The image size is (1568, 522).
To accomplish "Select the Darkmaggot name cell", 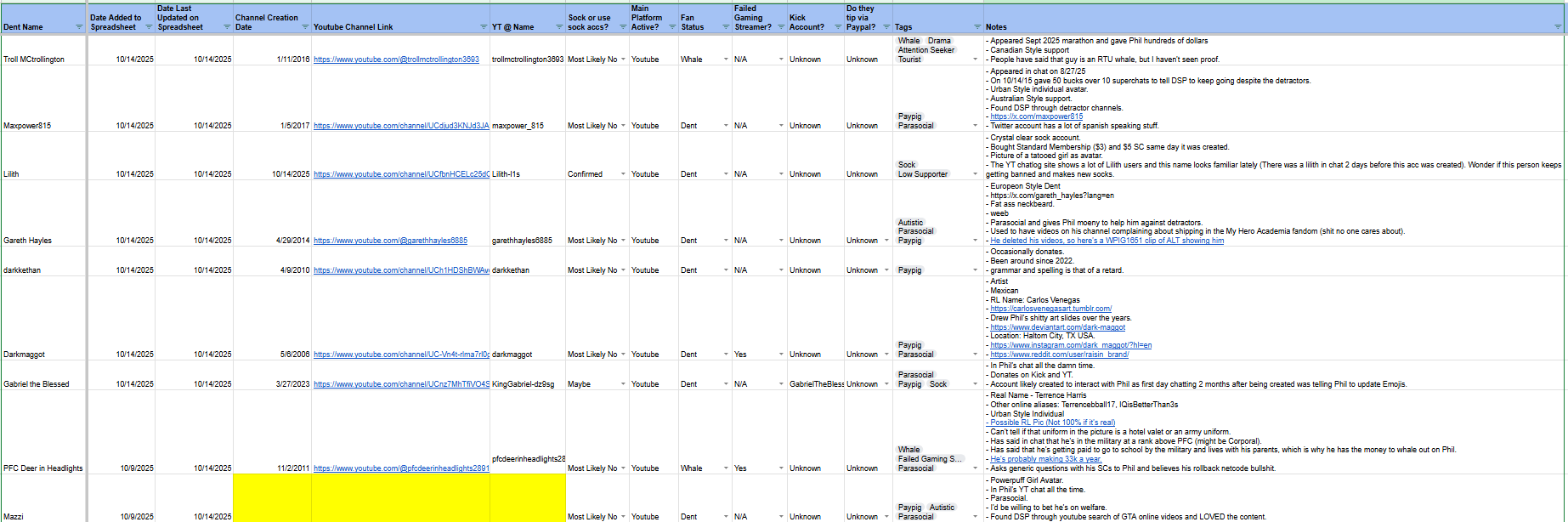I will pyautogui.click(x=44, y=318).
